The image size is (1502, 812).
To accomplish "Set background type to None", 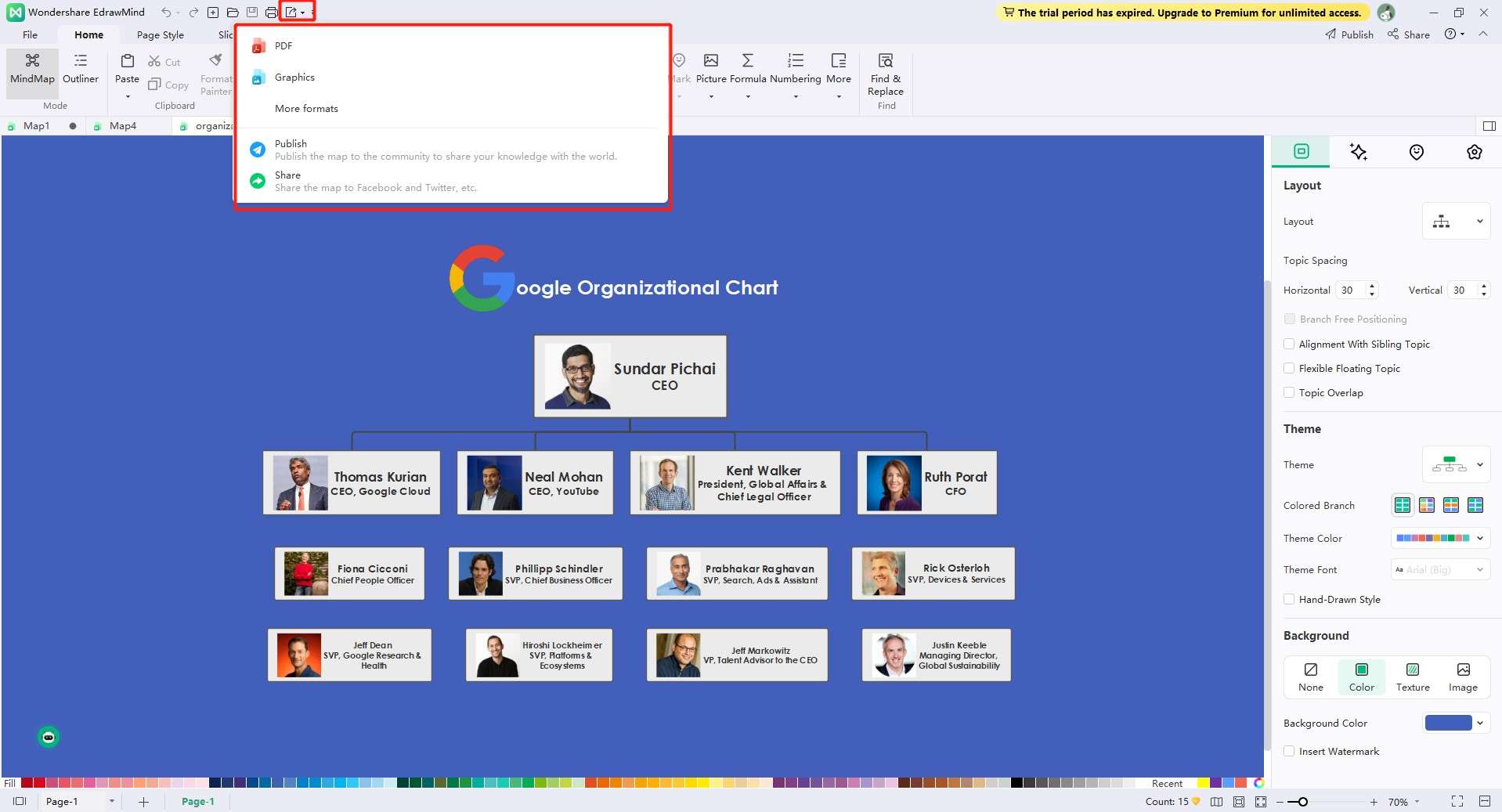I will pyautogui.click(x=1311, y=677).
